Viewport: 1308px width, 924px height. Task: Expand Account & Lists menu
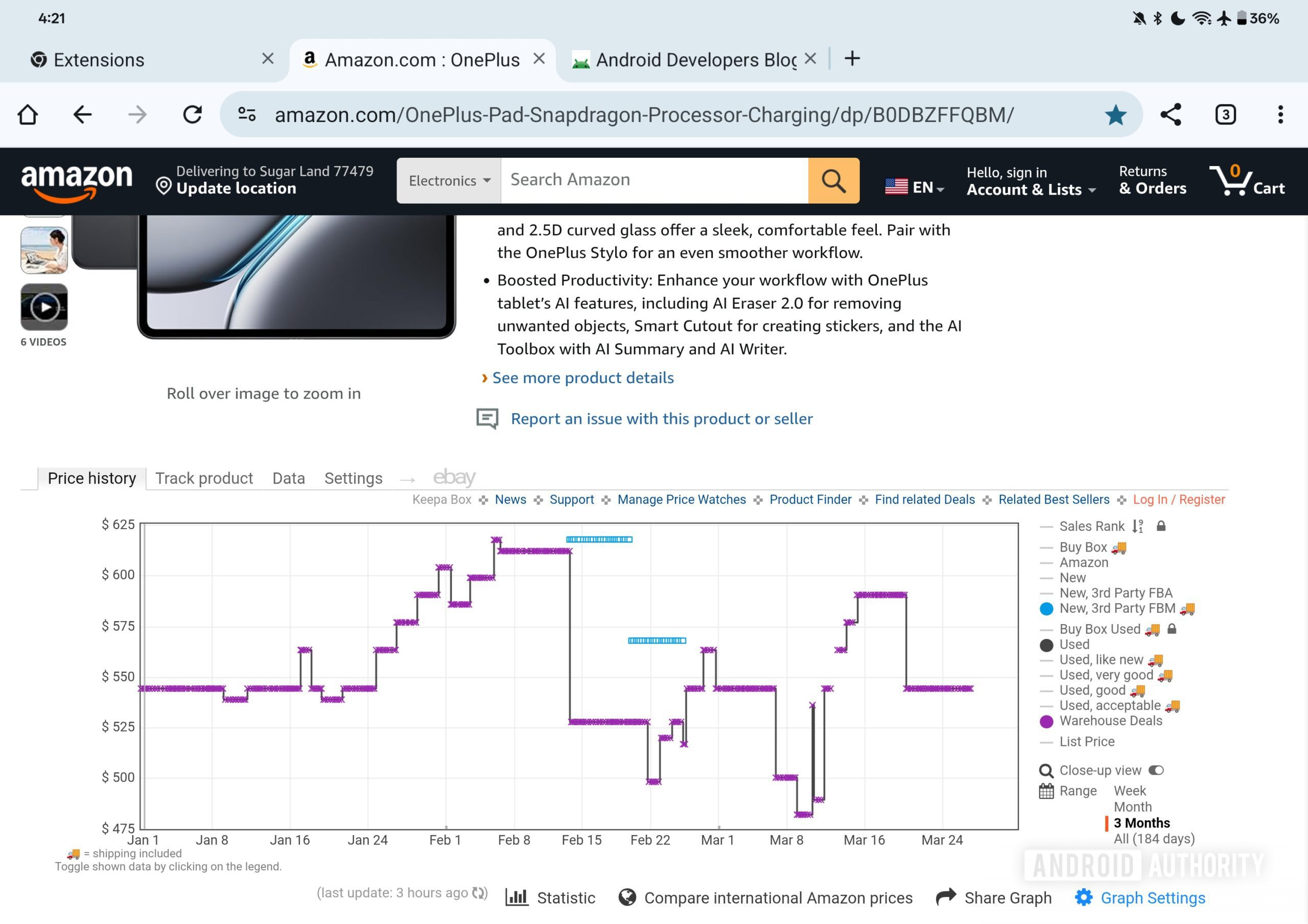click(1030, 181)
